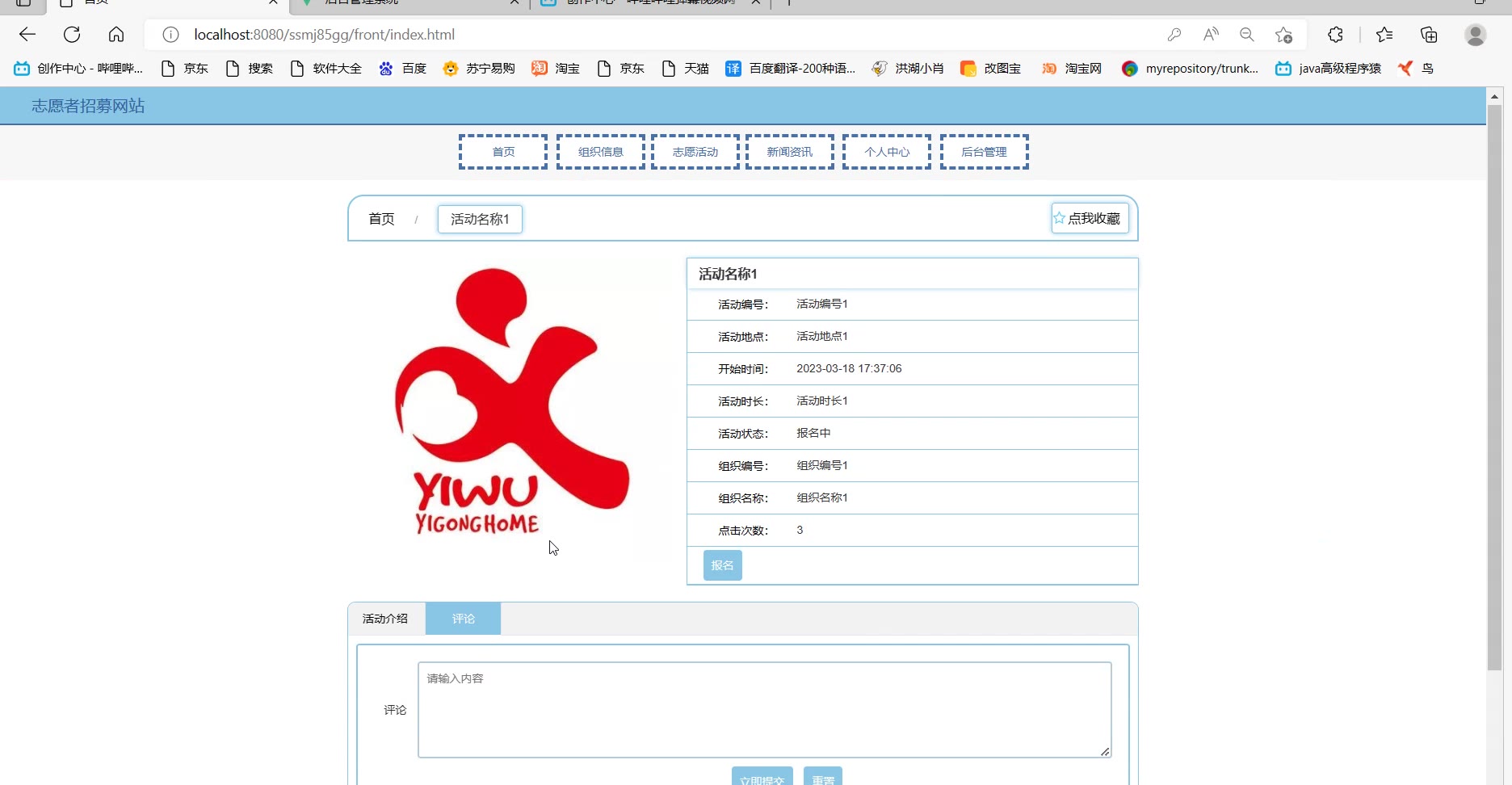
Task: View site information icon in address bar
Action: coord(170,35)
